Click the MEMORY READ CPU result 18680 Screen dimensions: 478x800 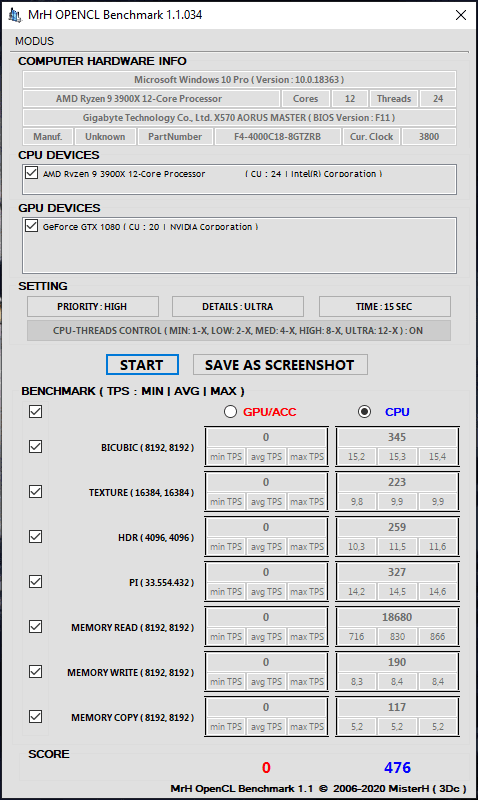(397, 617)
